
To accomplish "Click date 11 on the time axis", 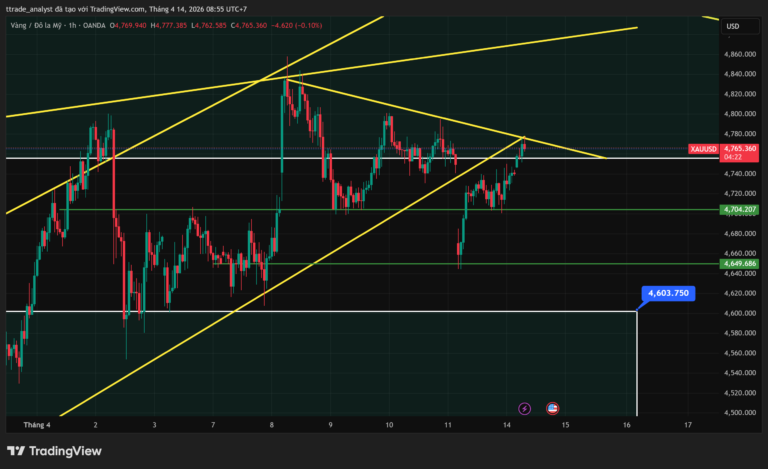I will click(x=448, y=425).
